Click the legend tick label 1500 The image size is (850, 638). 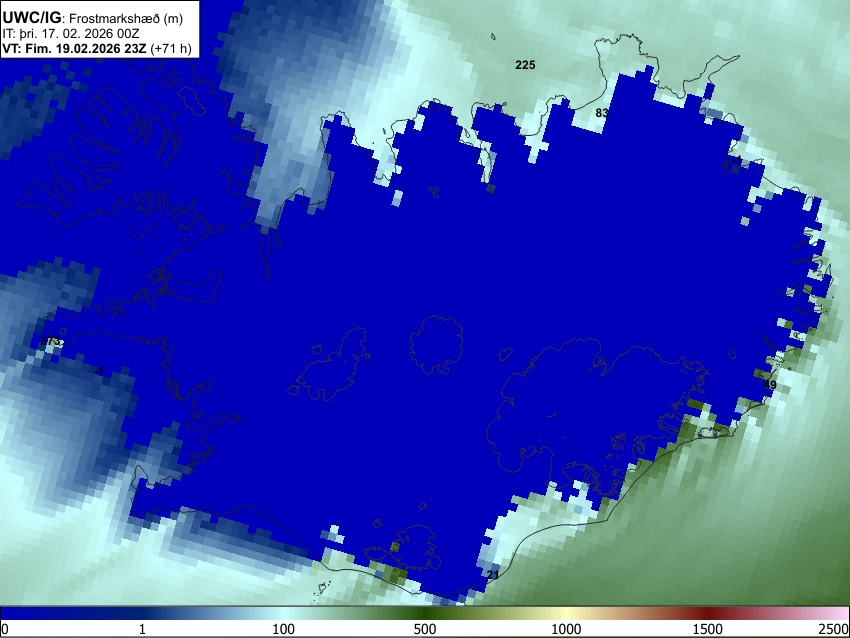click(708, 629)
